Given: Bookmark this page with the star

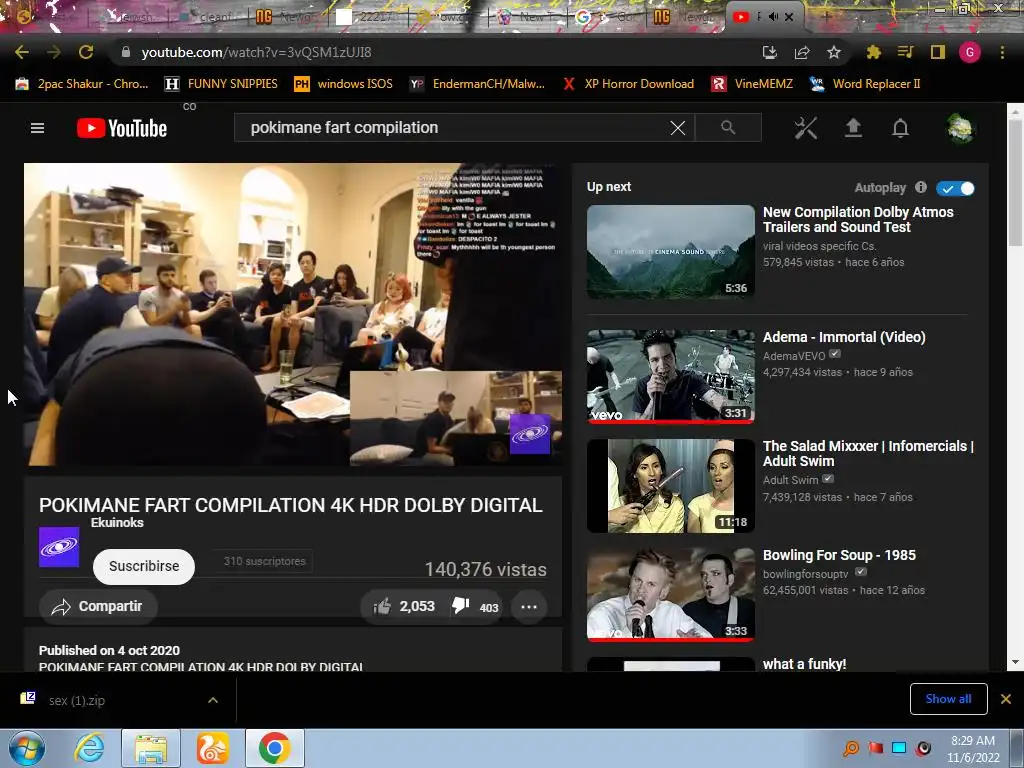Looking at the screenshot, I should click(834, 52).
